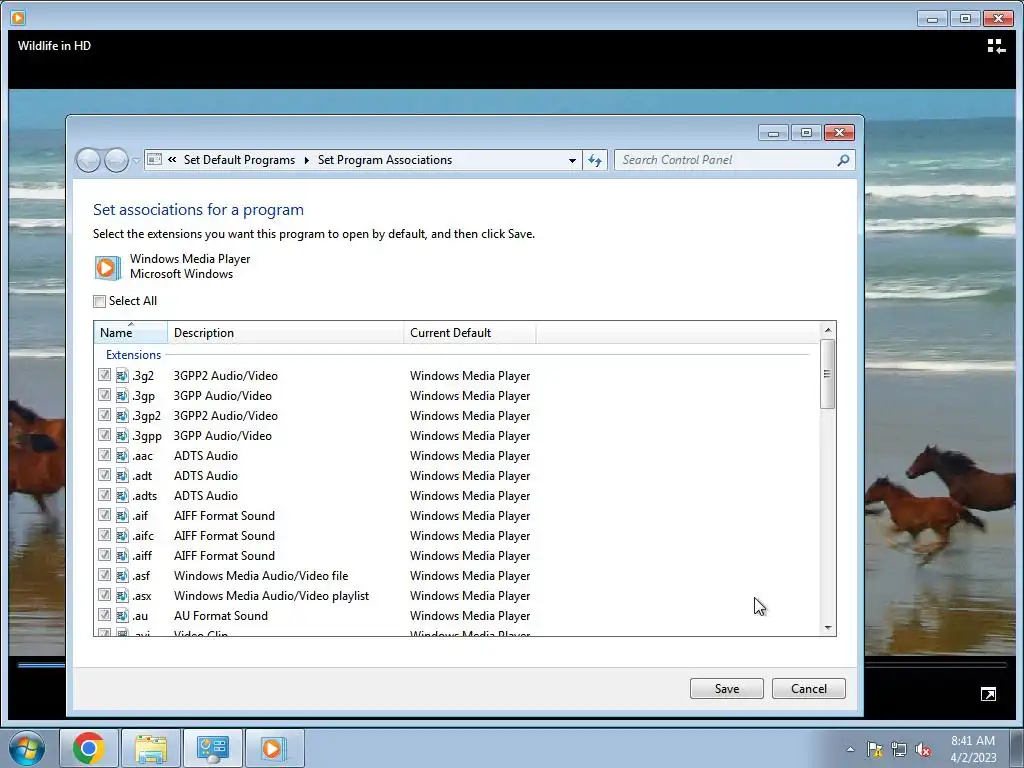Click the .asx file type icon
The height and width of the screenshot is (768, 1024).
pyautogui.click(x=122, y=596)
